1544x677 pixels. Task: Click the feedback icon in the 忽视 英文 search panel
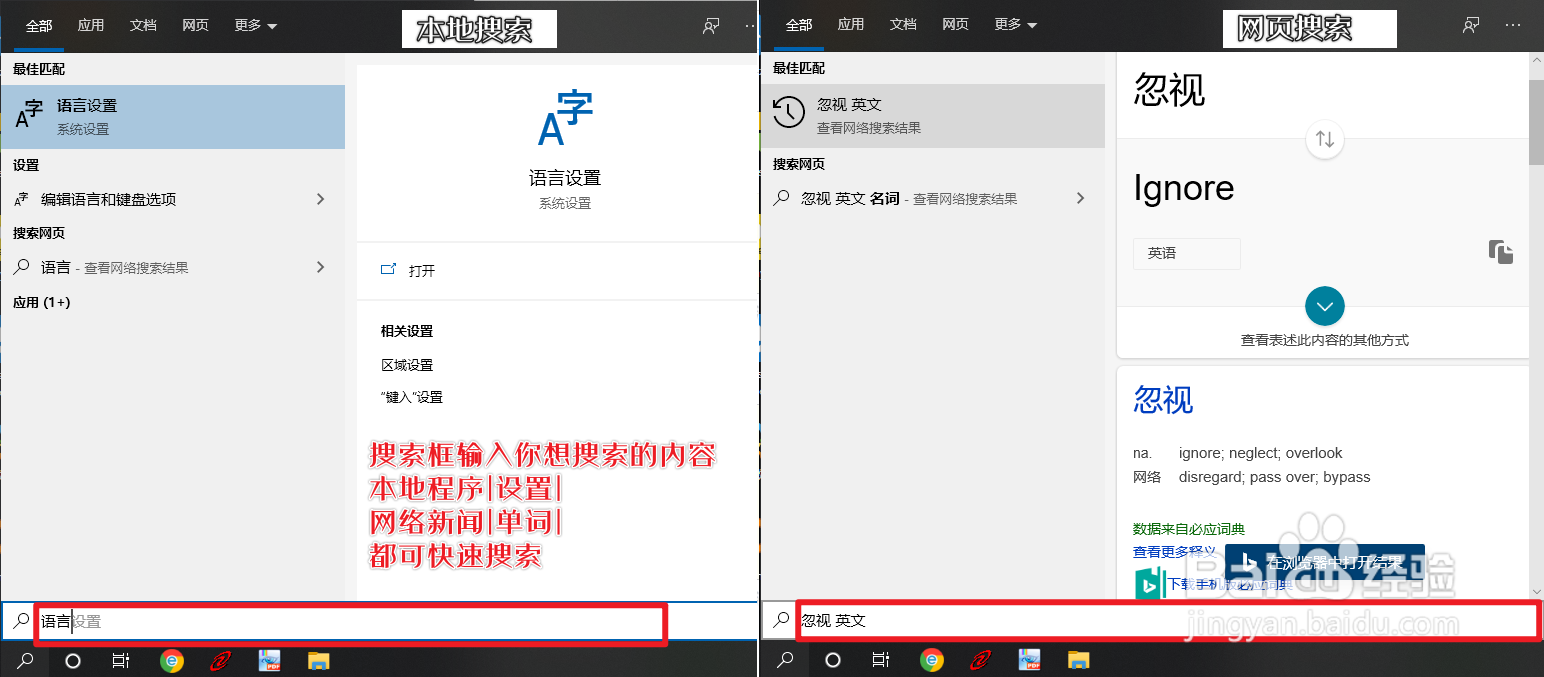coord(1471,26)
